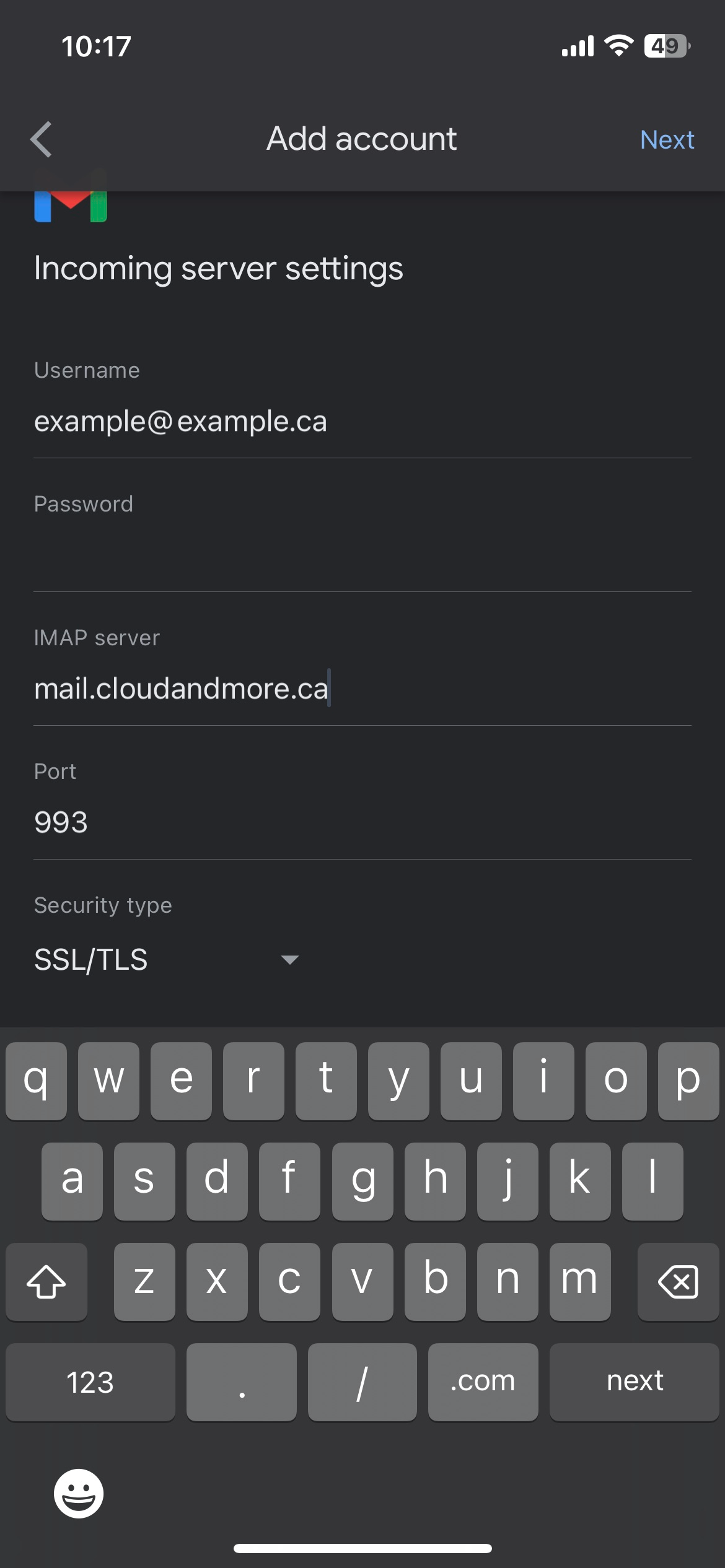
Task: Tap the period key on keyboard
Action: (242, 1382)
